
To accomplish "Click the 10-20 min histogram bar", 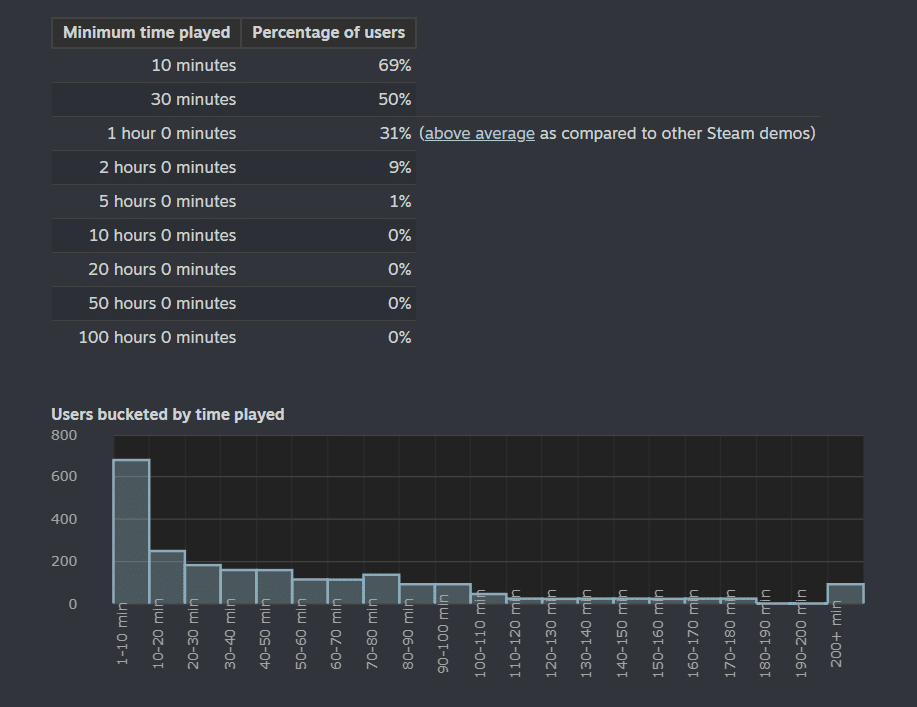I will coord(167,577).
